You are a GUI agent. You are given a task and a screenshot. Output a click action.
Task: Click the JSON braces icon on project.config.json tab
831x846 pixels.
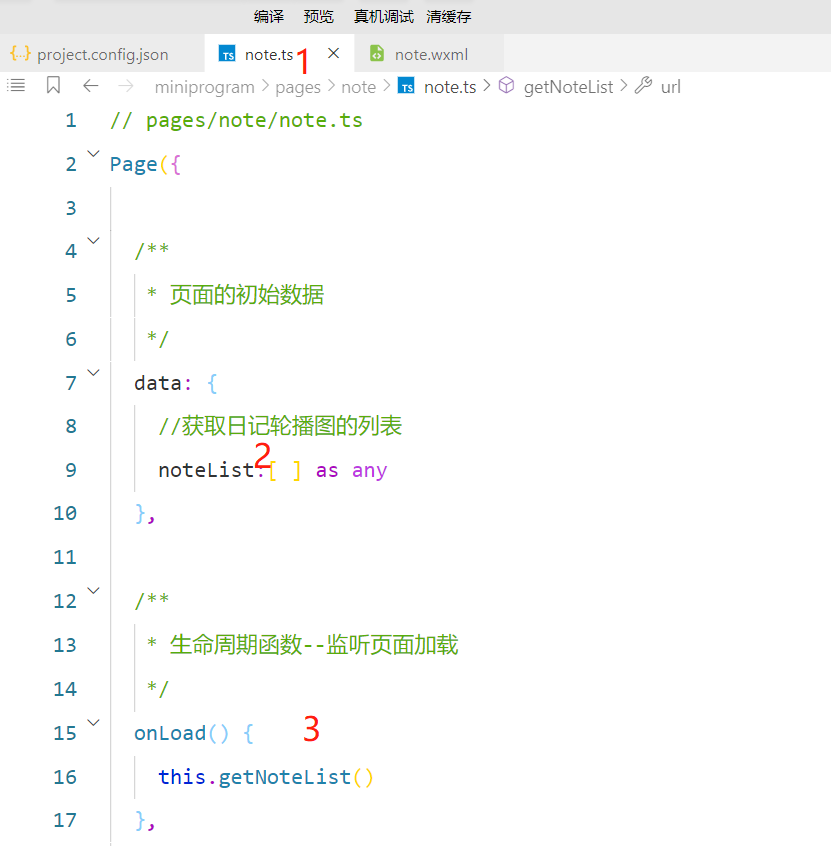pyautogui.click(x=20, y=53)
